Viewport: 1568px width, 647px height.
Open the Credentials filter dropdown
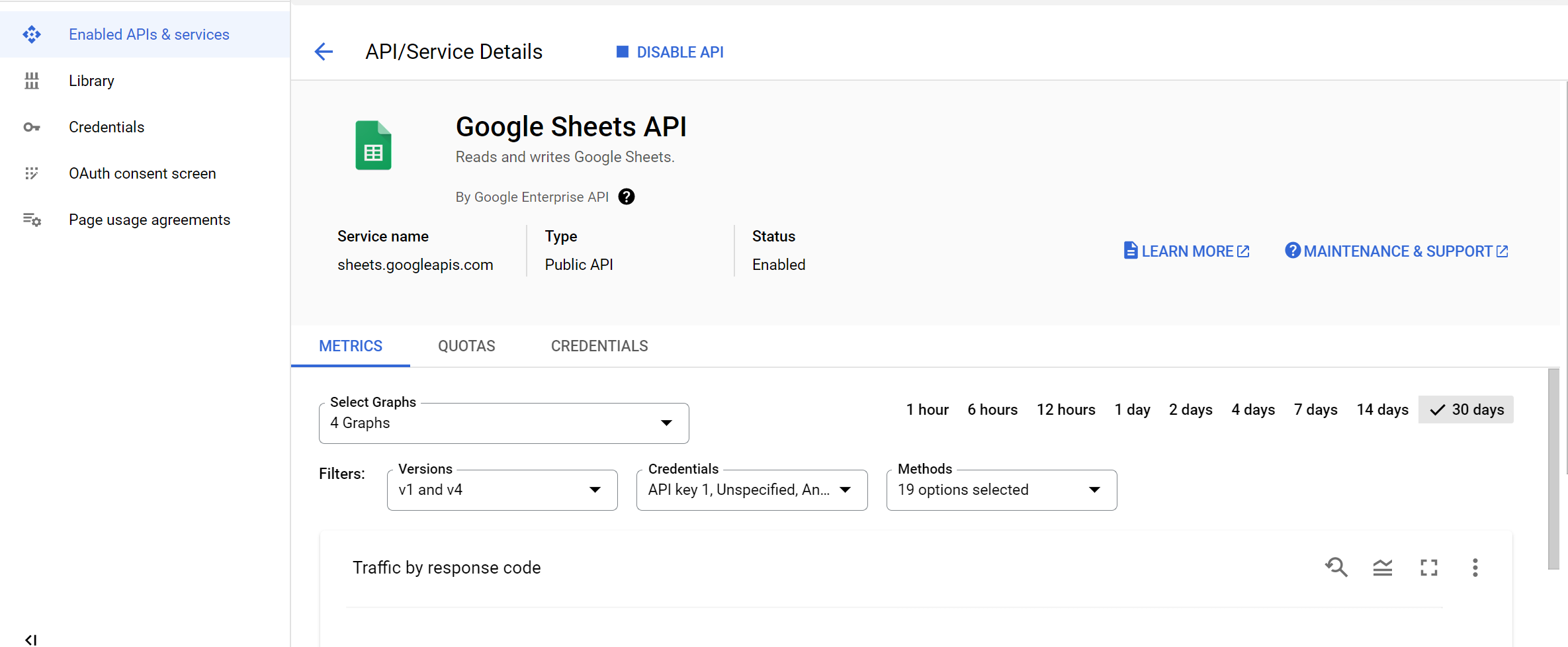[x=752, y=490]
